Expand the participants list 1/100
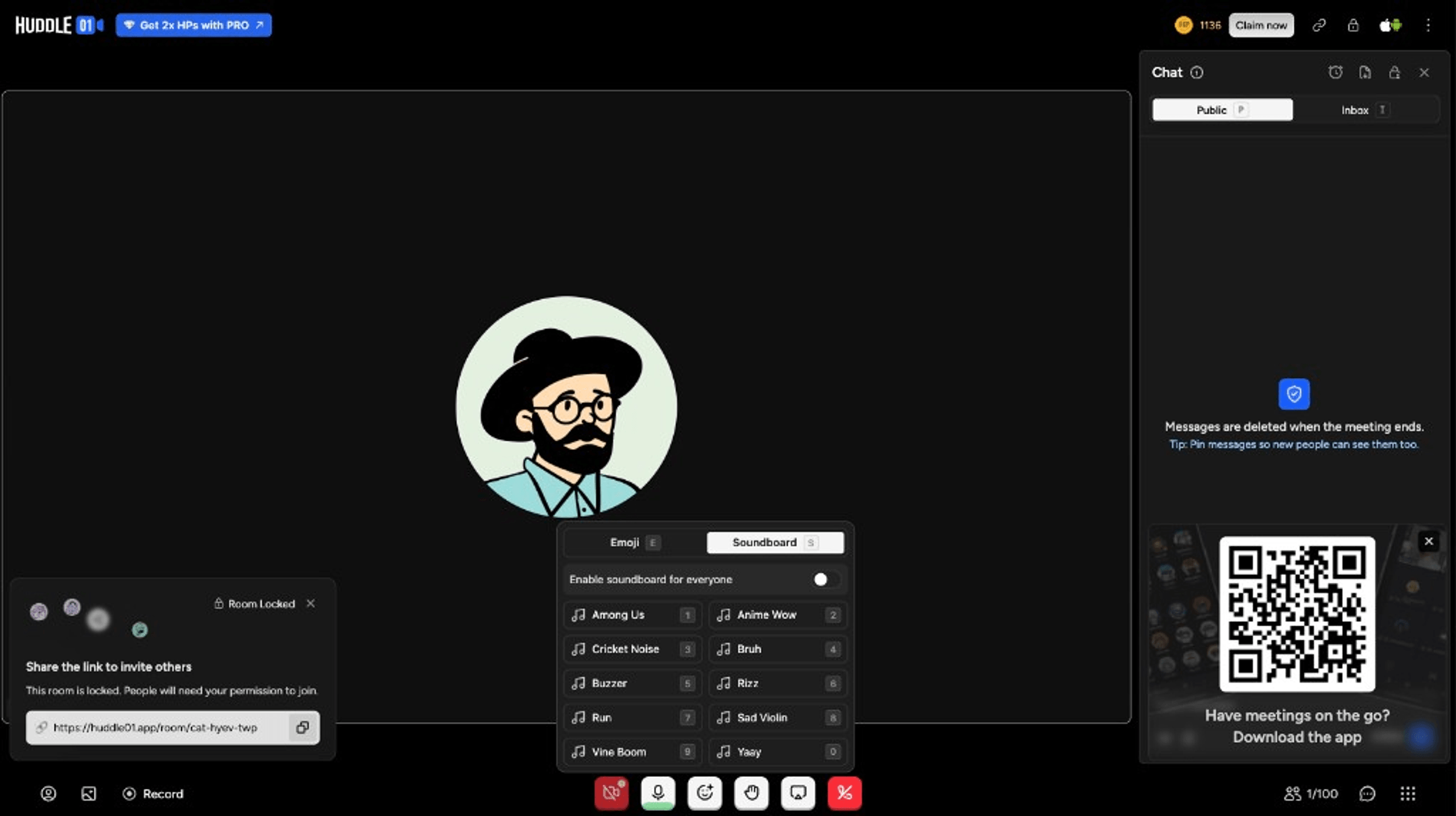 tap(1311, 793)
